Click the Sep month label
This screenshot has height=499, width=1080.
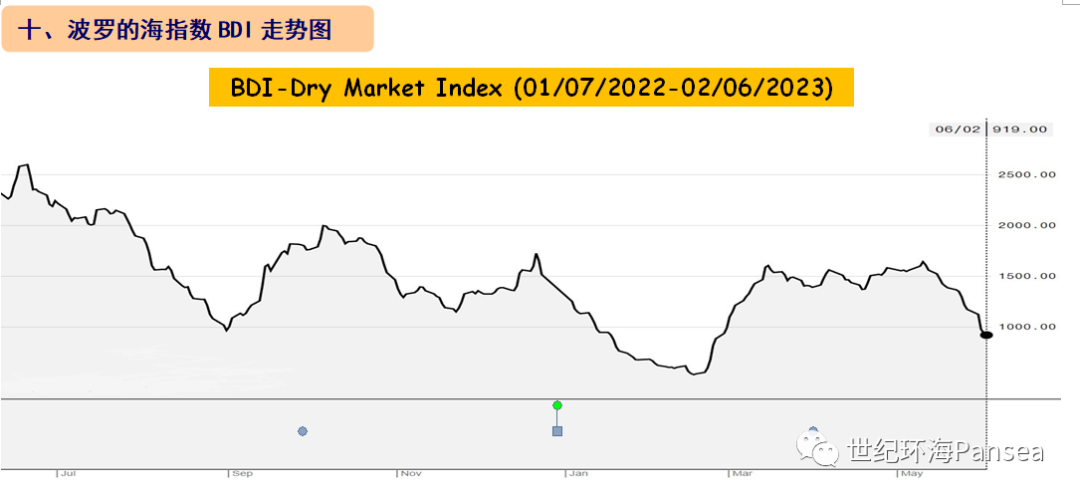[x=242, y=474]
